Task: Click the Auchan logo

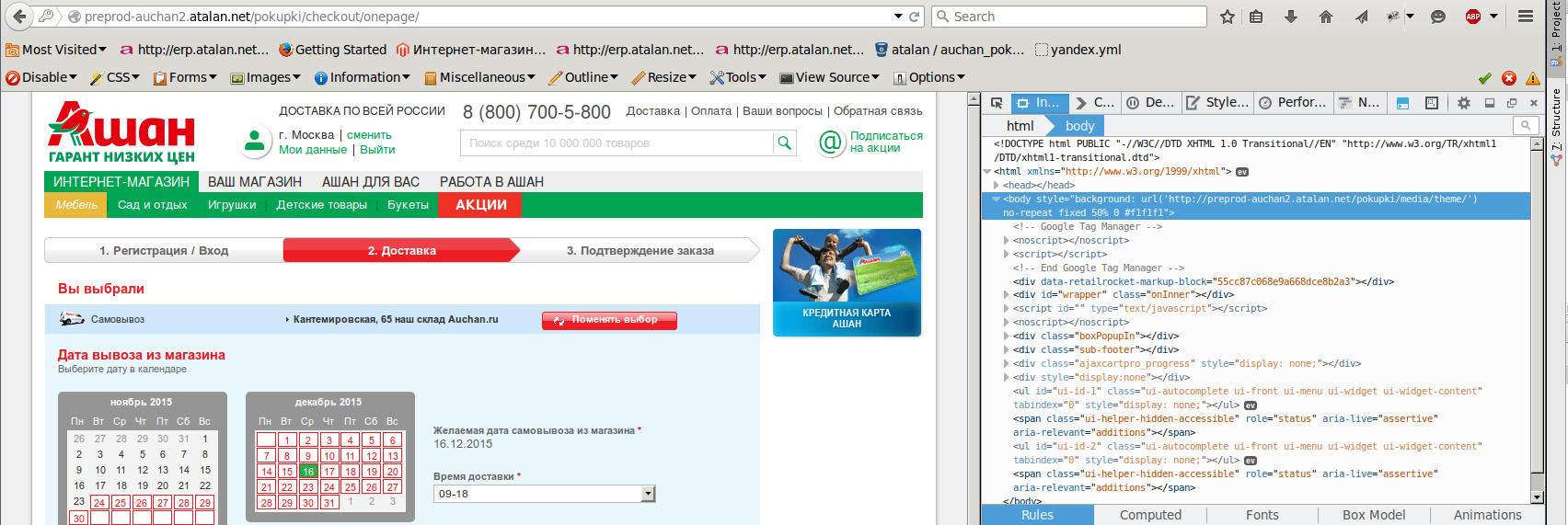Action: 121,131
